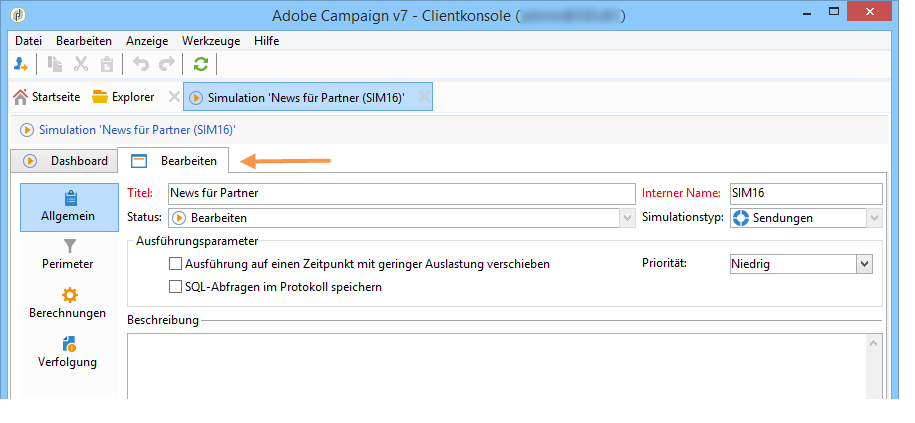Click into the Interner Name field

806,193
